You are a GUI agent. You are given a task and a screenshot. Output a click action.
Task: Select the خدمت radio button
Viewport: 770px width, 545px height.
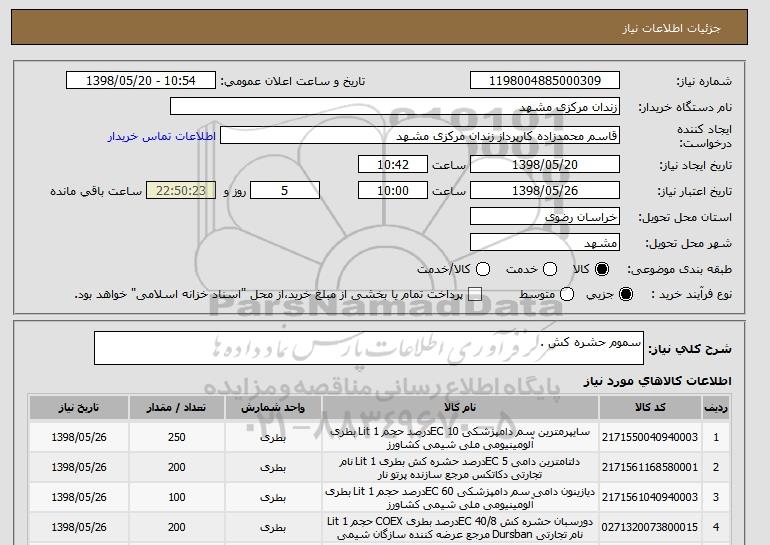[x=550, y=269]
